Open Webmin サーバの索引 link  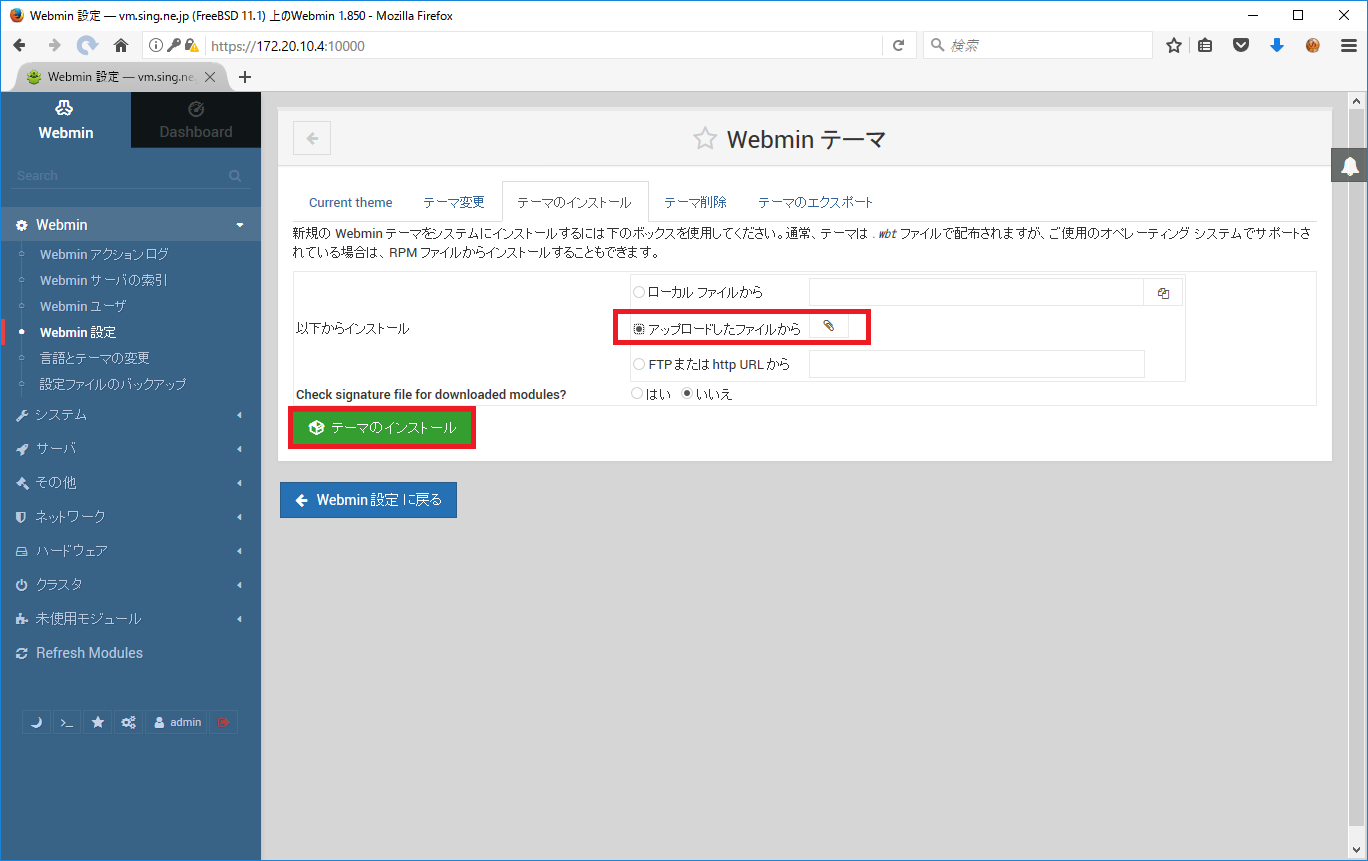104,280
